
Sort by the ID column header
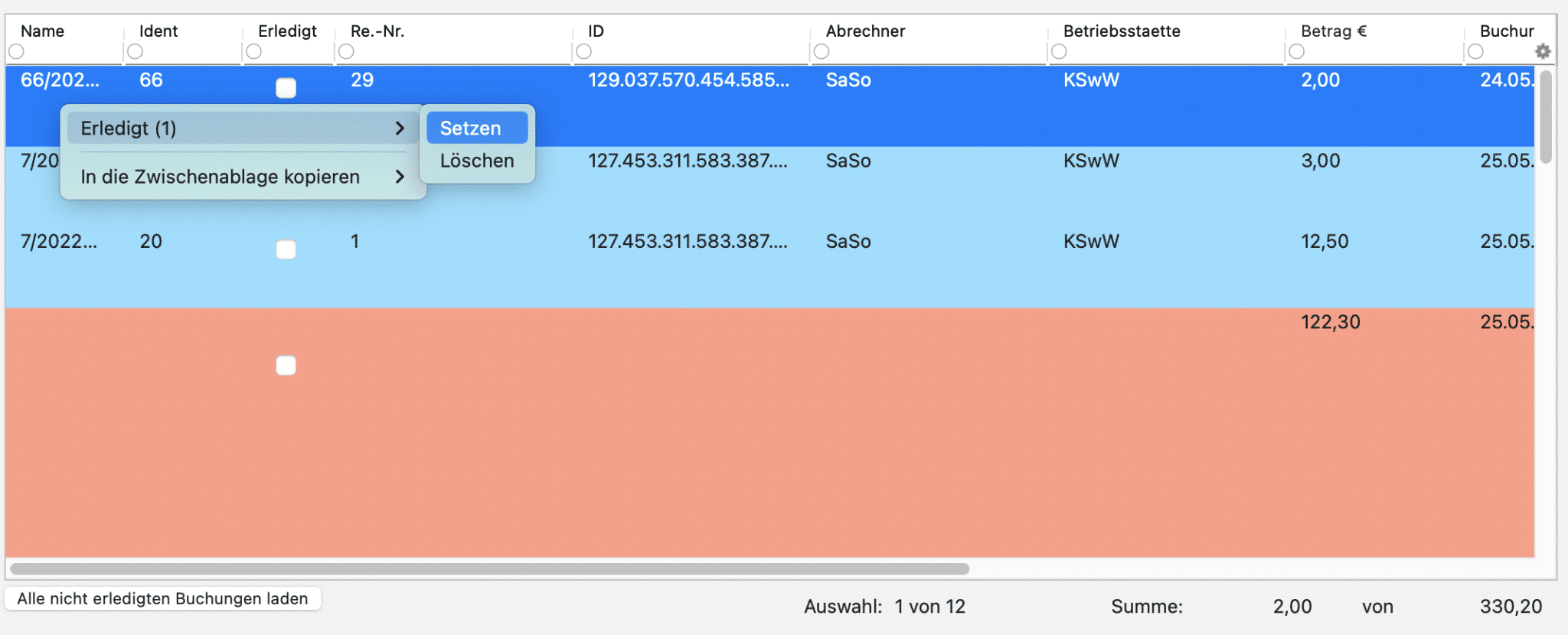[596, 31]
